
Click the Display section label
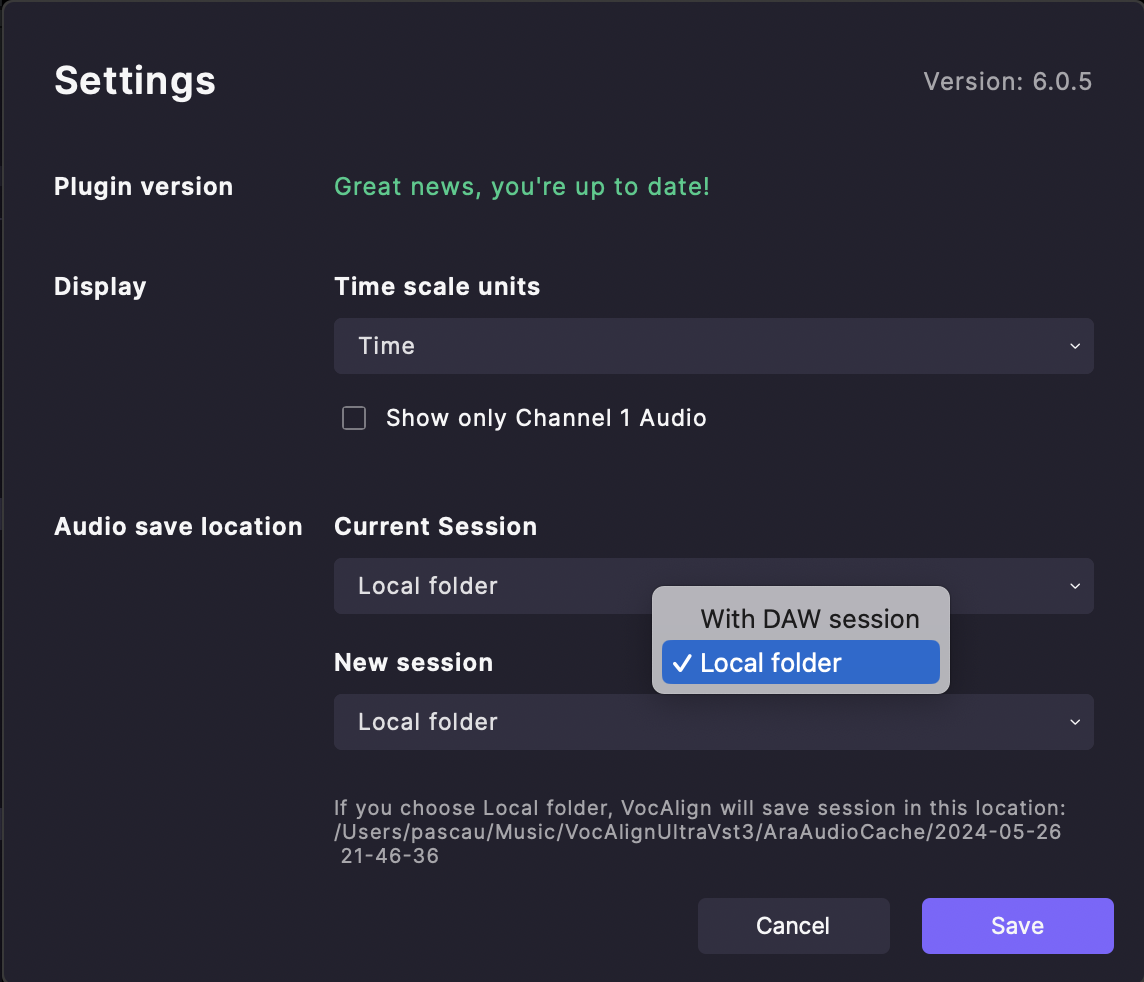click(x=100, y=287)
